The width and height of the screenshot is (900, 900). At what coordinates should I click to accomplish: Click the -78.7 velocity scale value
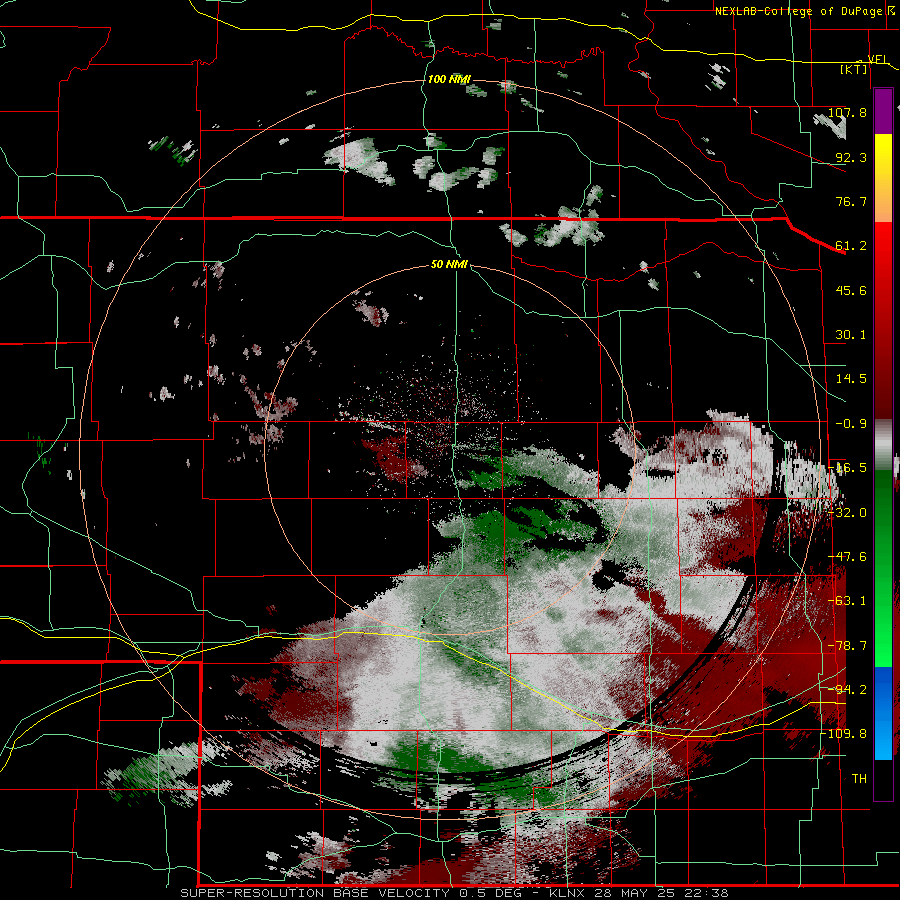[847, 646]
